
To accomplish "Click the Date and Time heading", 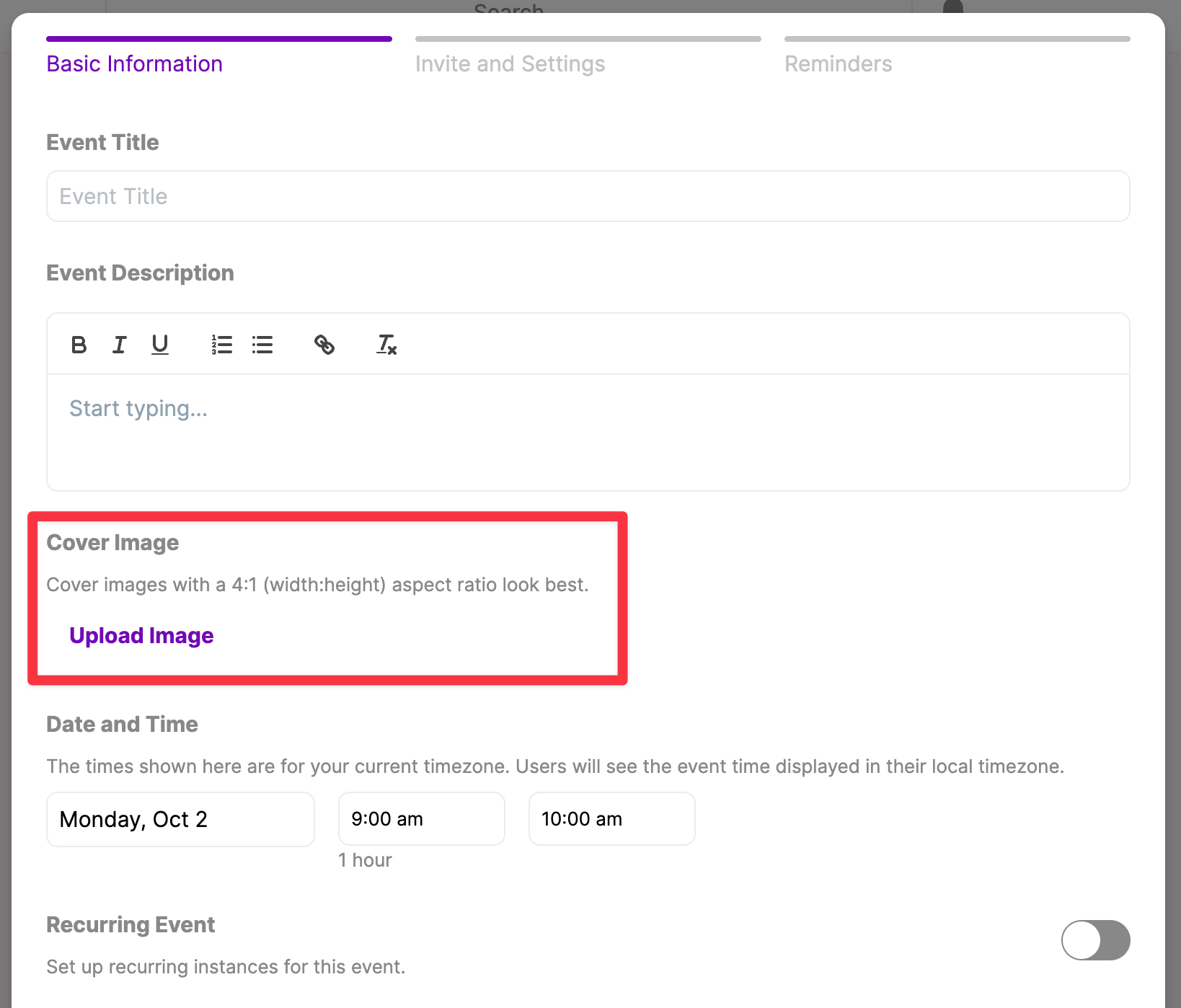I will click(x=122, y=724).
